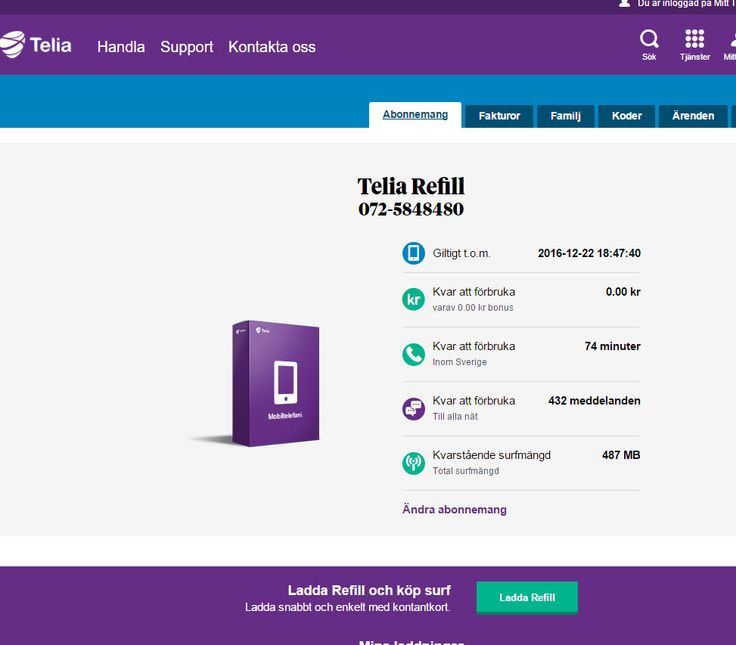Click the purple messages chat icon

coord(414,409)
